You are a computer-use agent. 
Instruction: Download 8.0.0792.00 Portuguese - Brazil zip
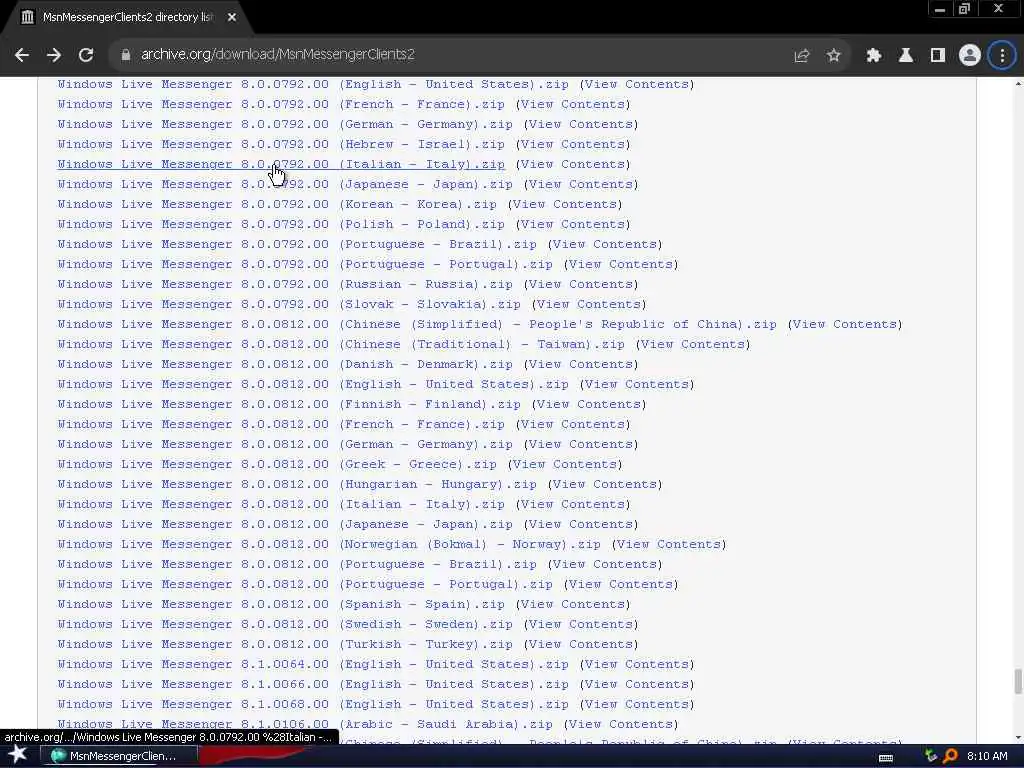click(x=296, y=244)
